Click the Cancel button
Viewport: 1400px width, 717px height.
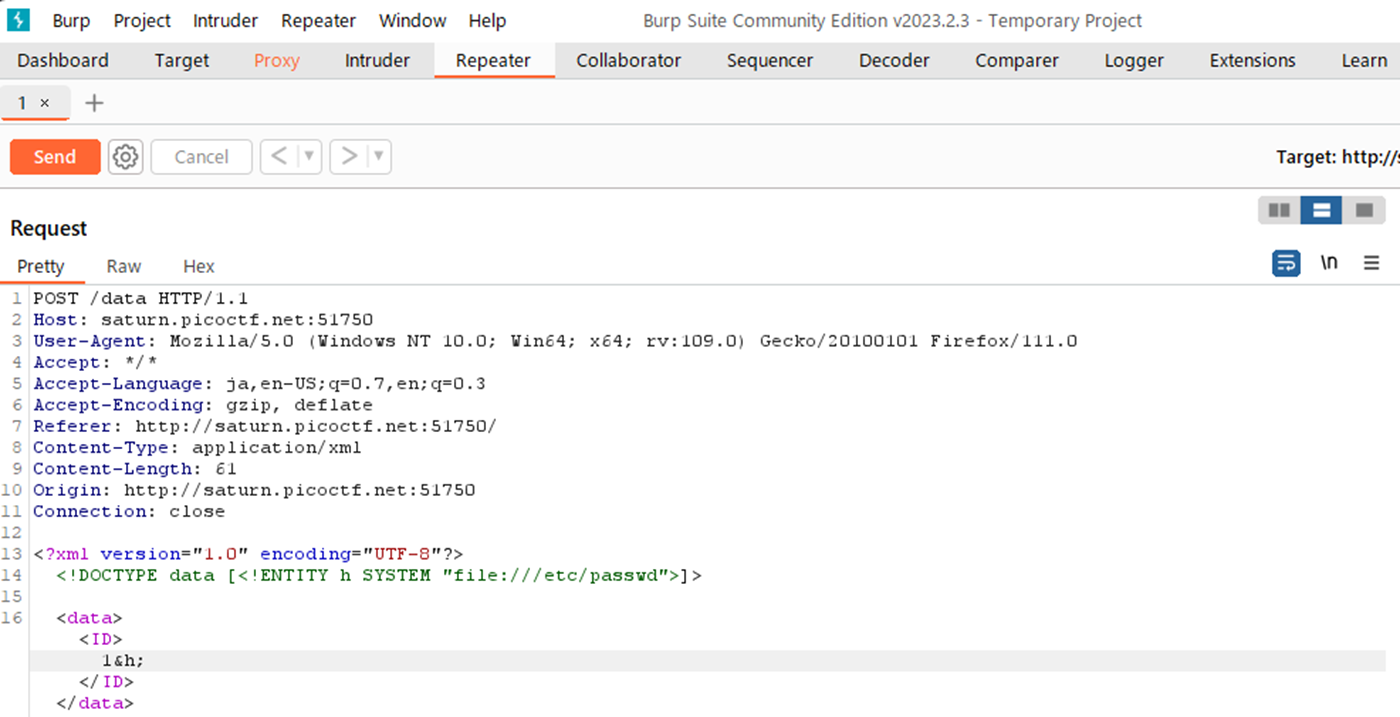(x=201, y=157)
